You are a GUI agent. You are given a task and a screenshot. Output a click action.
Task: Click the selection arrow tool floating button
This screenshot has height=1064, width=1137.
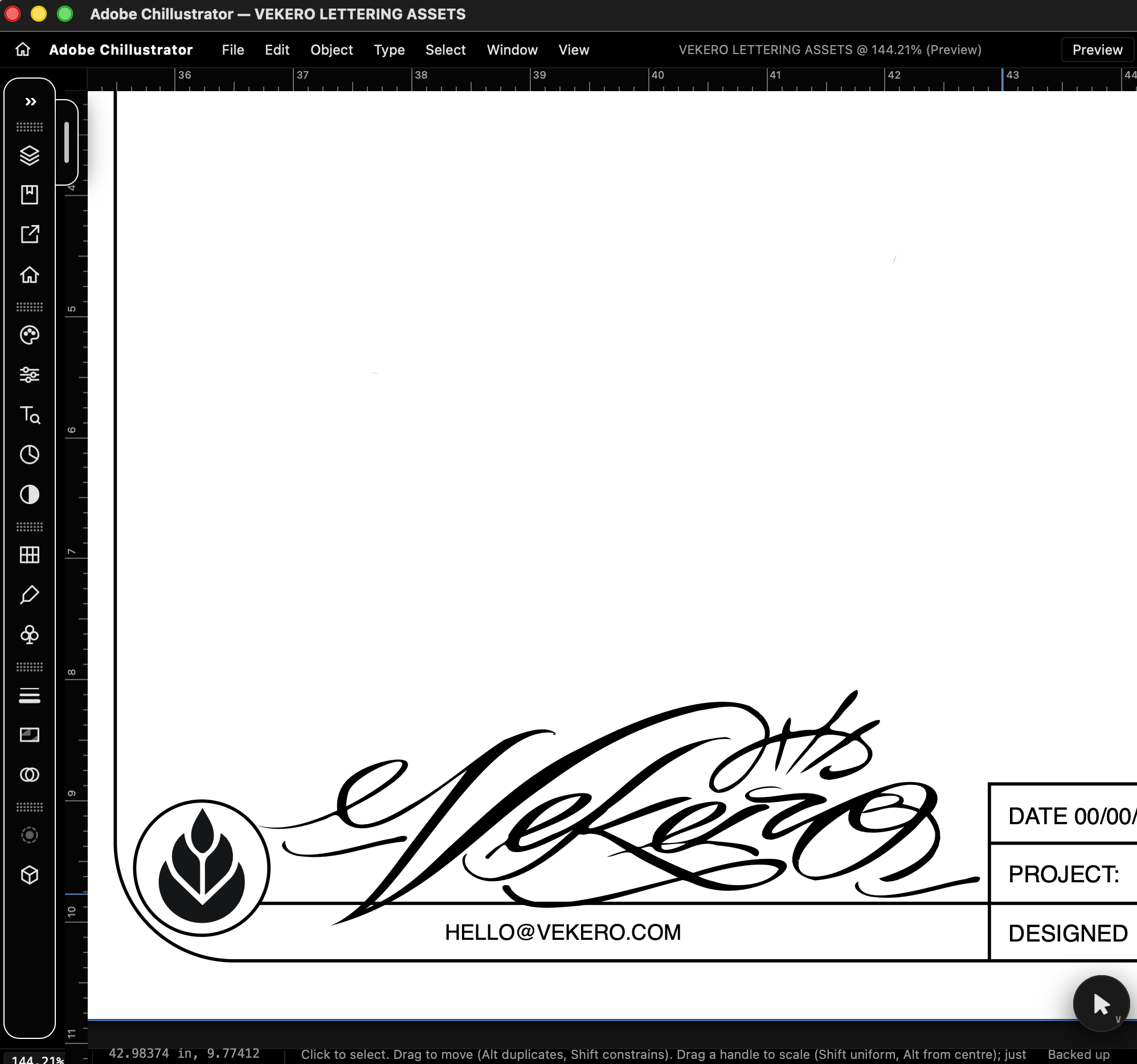1102,1004
